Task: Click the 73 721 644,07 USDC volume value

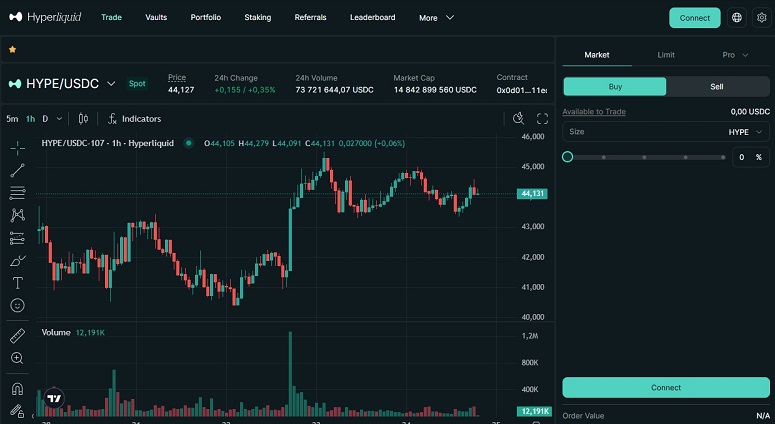Action: 335,90
